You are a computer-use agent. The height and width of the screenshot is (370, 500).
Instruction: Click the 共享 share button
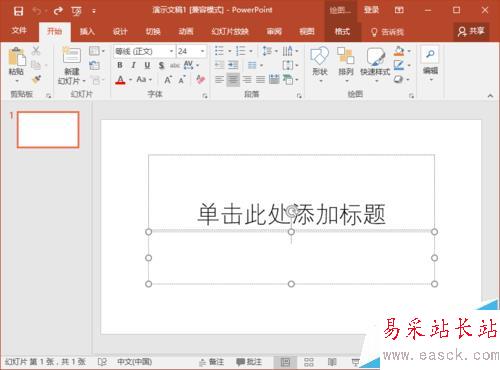tap(471, 31)
